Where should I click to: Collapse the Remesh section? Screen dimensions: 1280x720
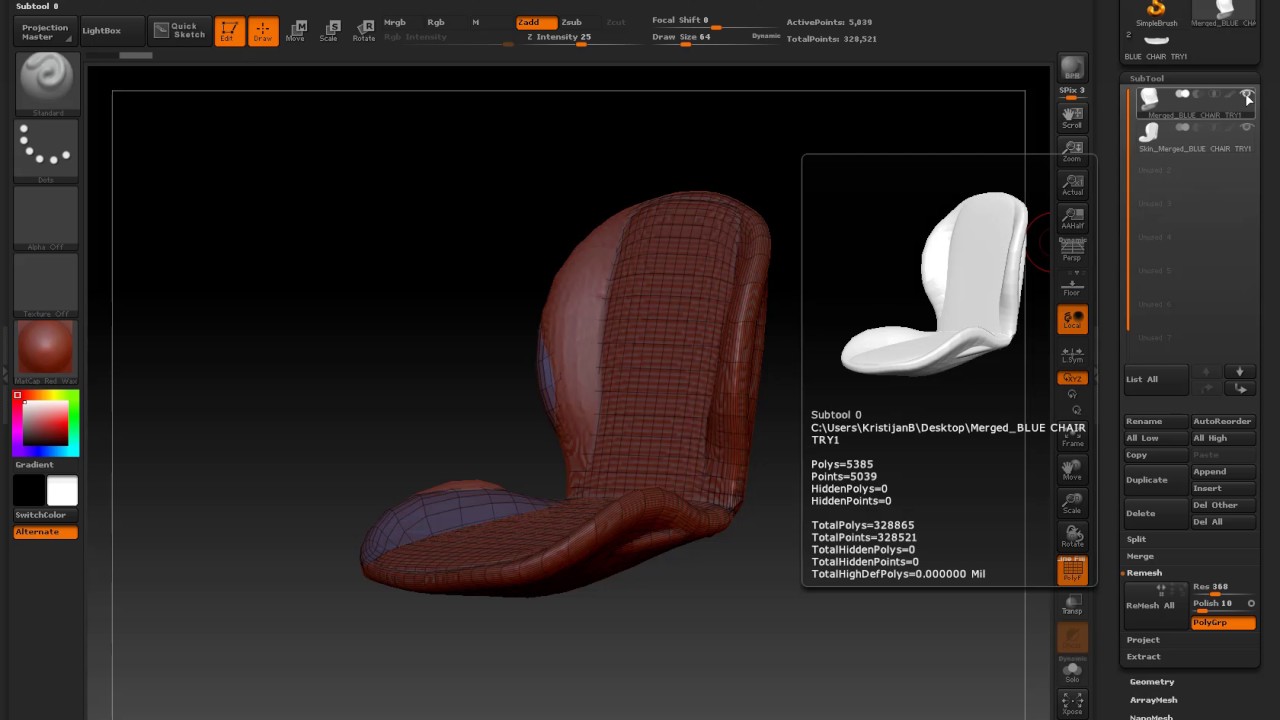point(1144,573)
